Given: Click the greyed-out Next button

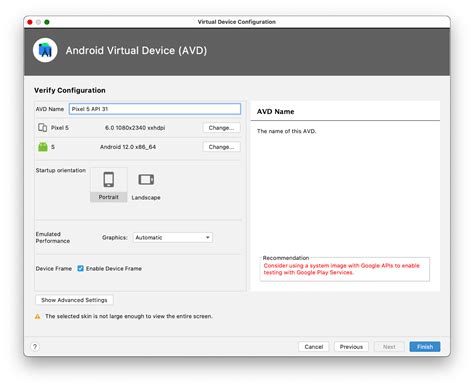Looking at the screenshot, I should click(389, 347).
